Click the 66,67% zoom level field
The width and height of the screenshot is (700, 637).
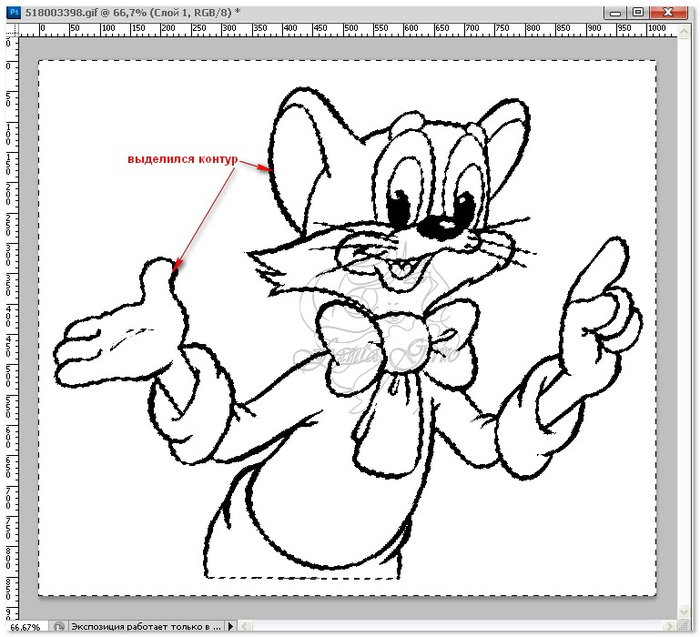26,627
